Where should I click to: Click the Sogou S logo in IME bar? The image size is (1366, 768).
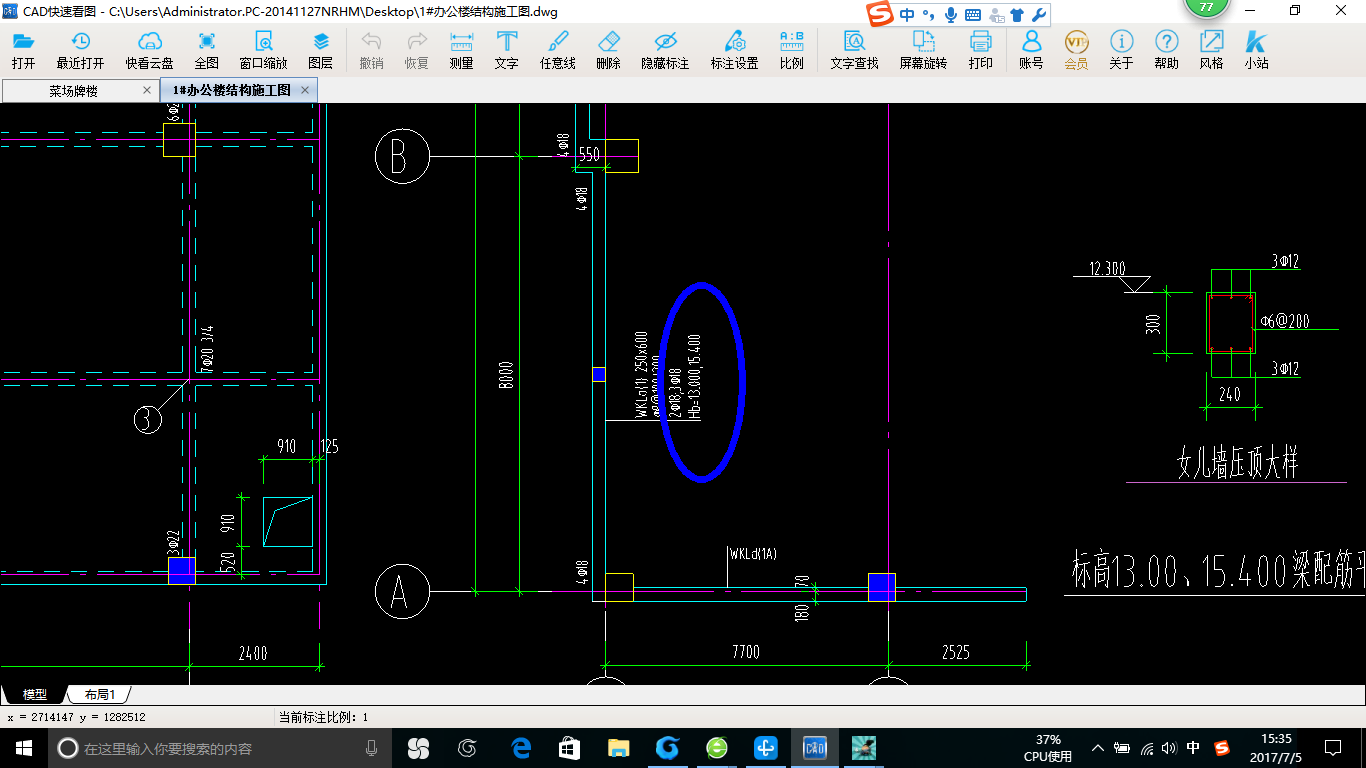click(x=879, y=14)
